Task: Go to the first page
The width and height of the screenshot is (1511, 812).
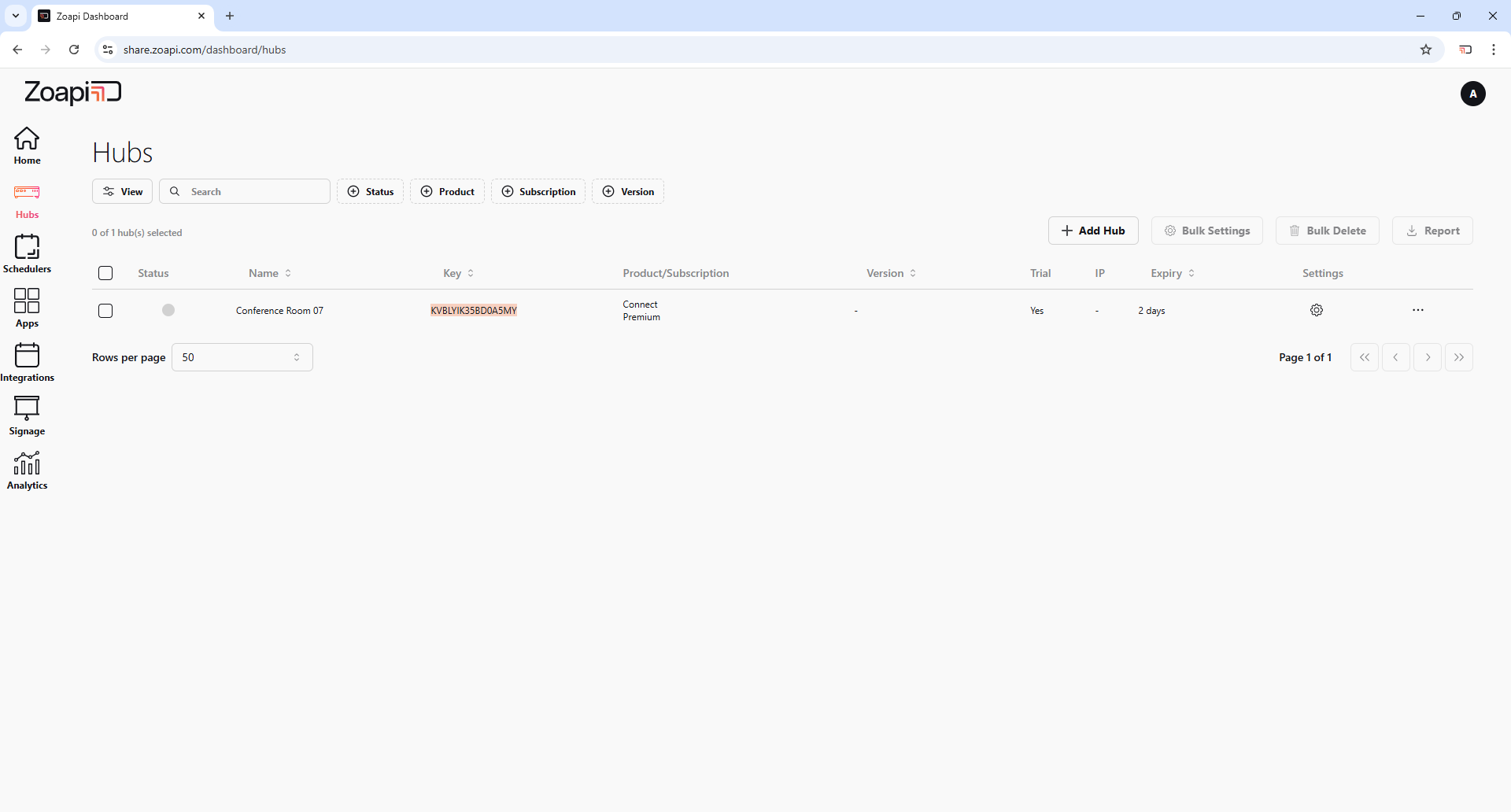Action: coord(1365,357)
